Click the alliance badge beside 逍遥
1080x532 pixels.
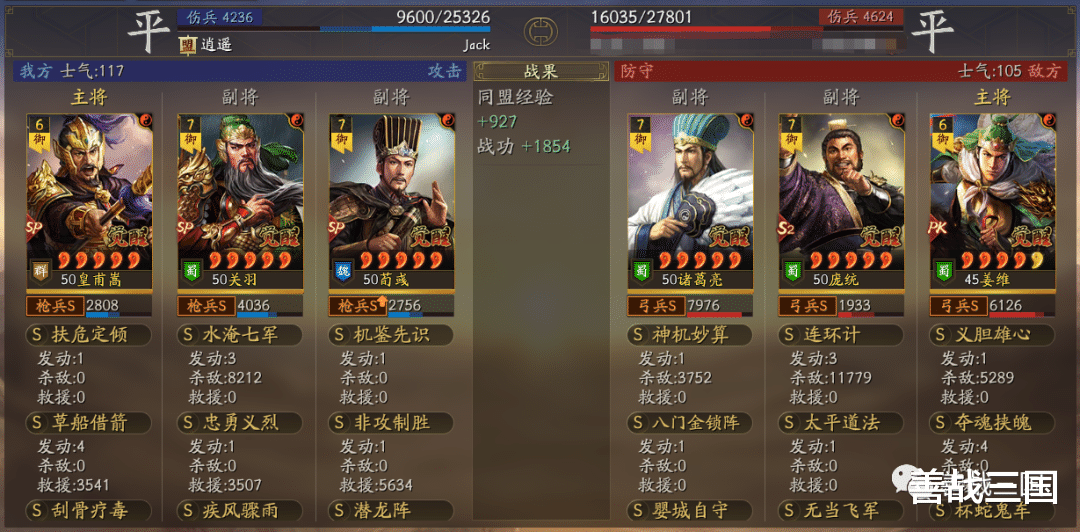point(187,45)
